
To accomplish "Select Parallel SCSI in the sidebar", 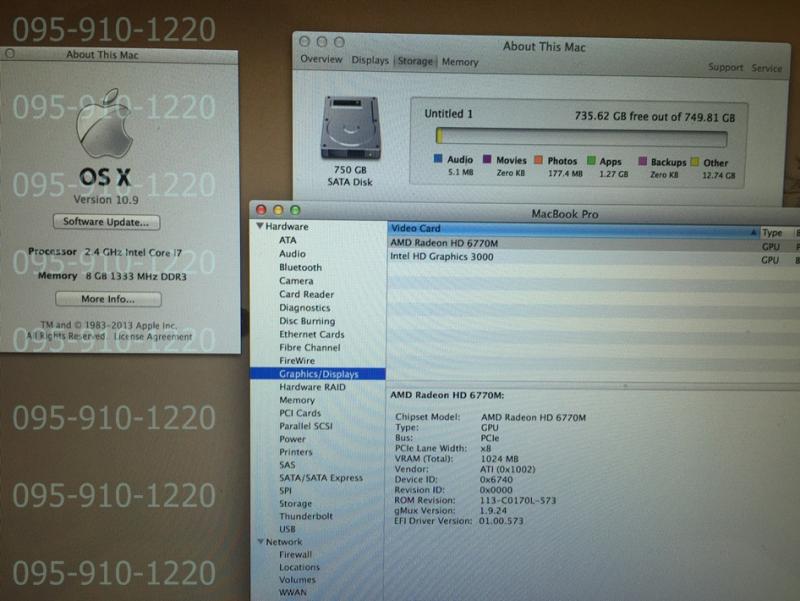I will point(306,426).
